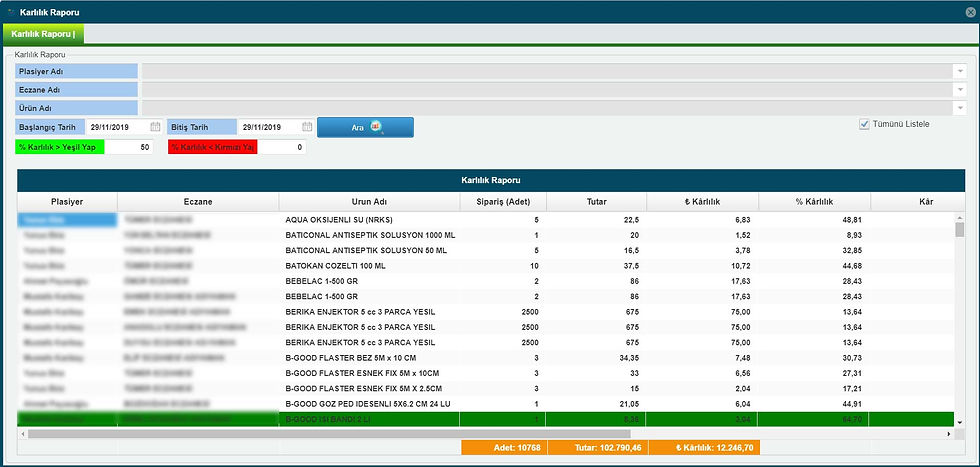Click the horizontal scrollbar left arrow
This screenshot has height=467, width=980.
(22, 433)
